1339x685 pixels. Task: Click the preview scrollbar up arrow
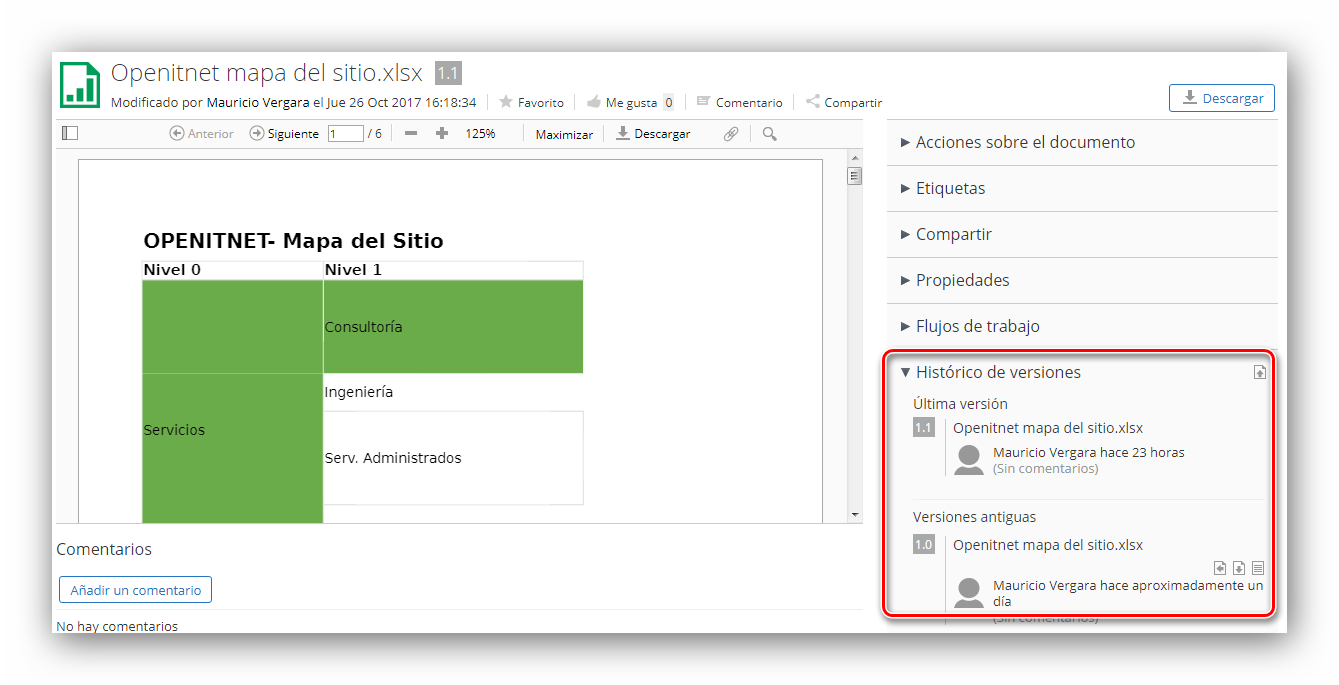[x=854, y=157]
